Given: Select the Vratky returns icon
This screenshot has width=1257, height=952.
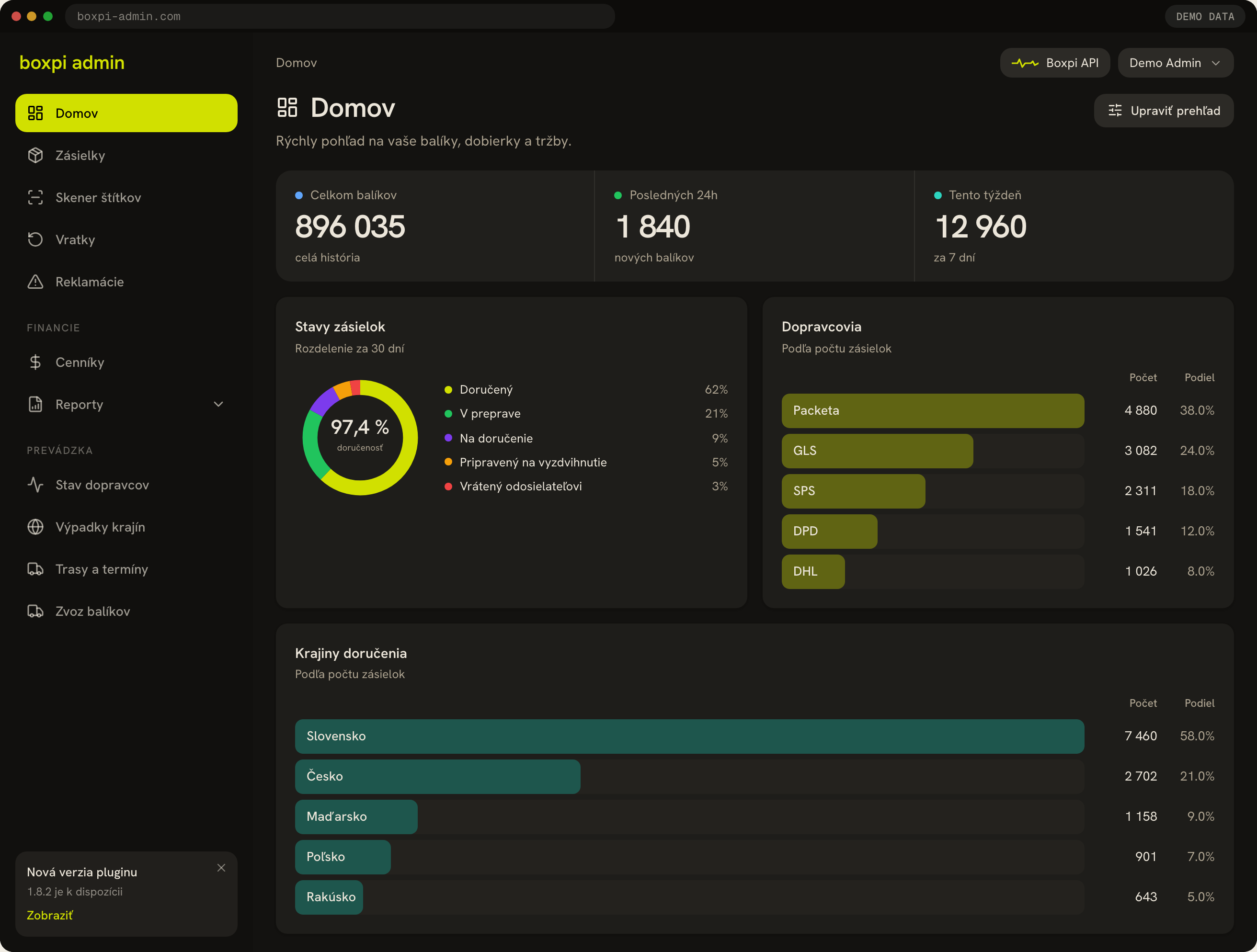Looking at the screenshot, I should pos(35,239).
